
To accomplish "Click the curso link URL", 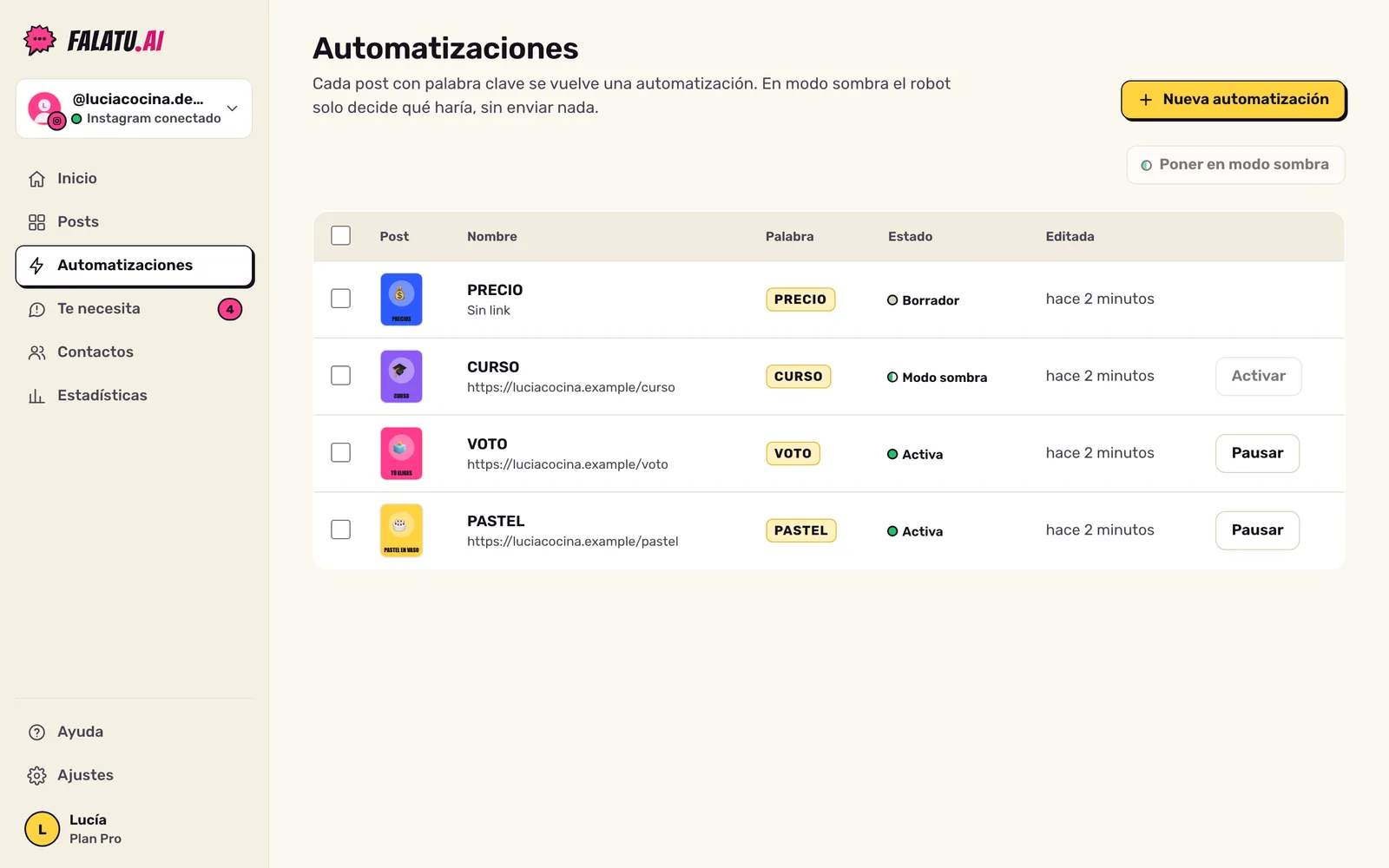I will pyautogui.click(x=570, y=387).
